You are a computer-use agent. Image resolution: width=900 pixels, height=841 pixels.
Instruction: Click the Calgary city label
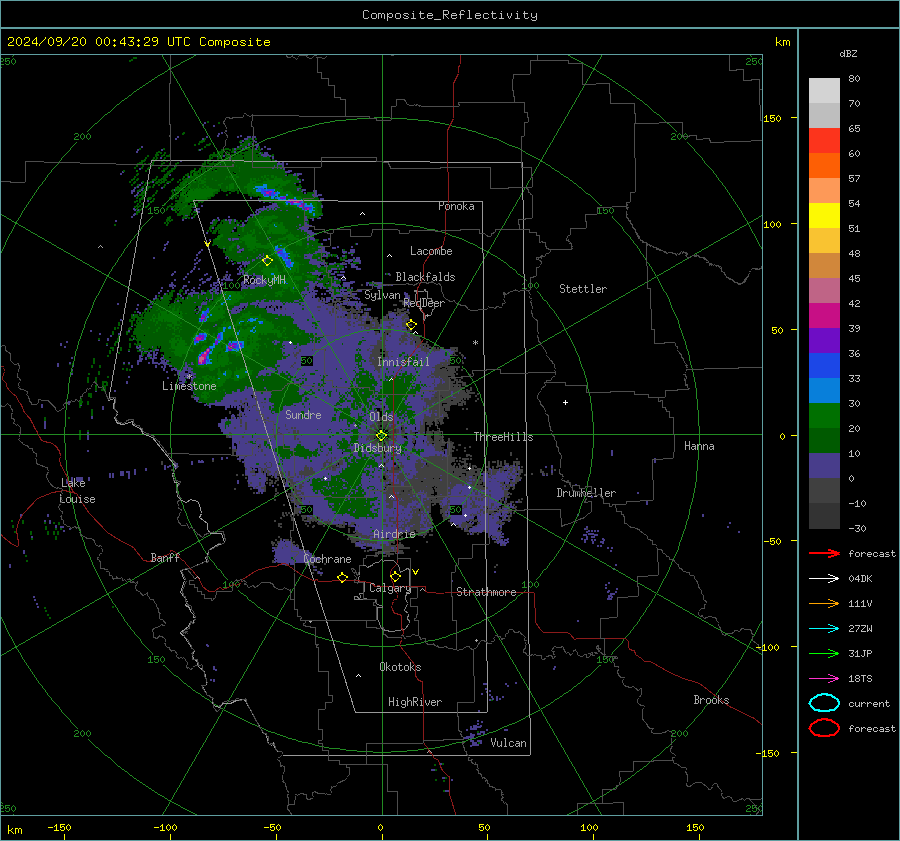(x=390, y=588)
